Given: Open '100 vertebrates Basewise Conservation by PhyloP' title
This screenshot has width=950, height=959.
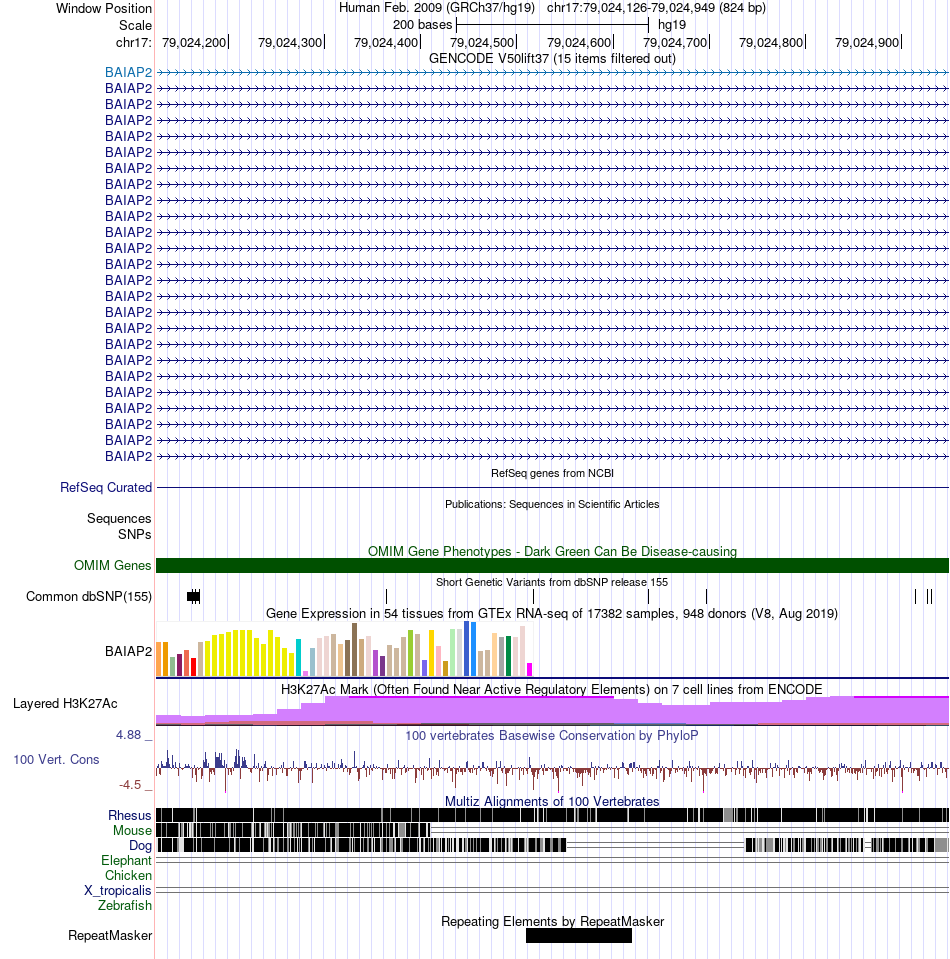Looking at the screenshot, I should click(x=552, y=736).
